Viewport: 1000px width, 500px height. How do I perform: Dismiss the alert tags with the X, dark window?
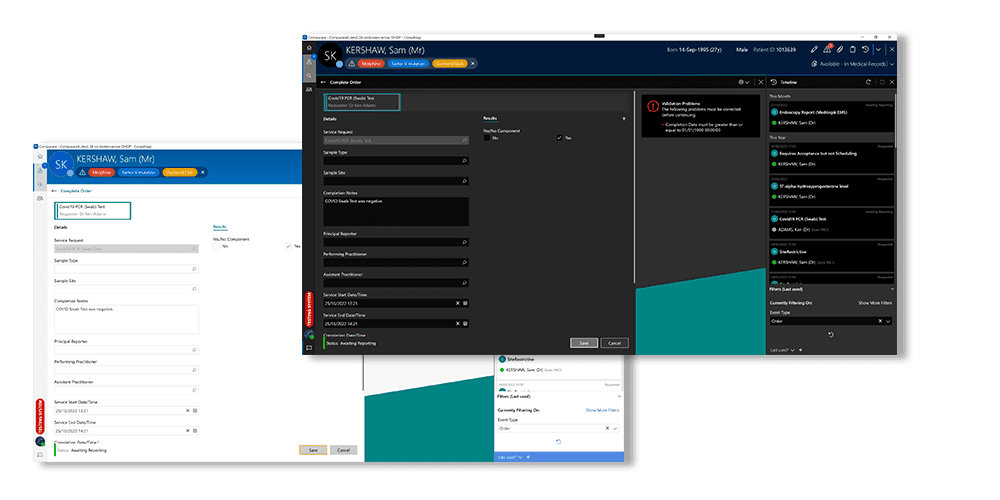(x=473, y=64)
